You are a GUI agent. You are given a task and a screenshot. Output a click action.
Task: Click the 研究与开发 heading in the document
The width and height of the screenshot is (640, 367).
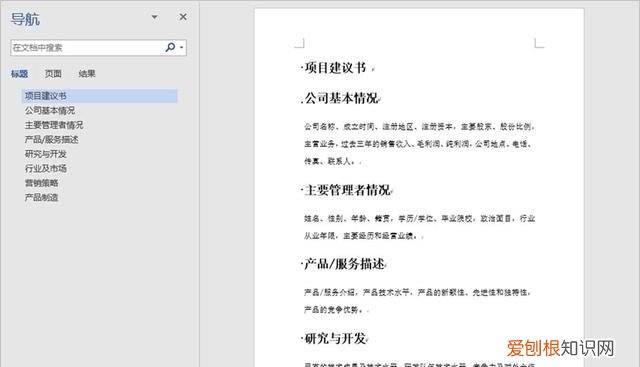335,338
